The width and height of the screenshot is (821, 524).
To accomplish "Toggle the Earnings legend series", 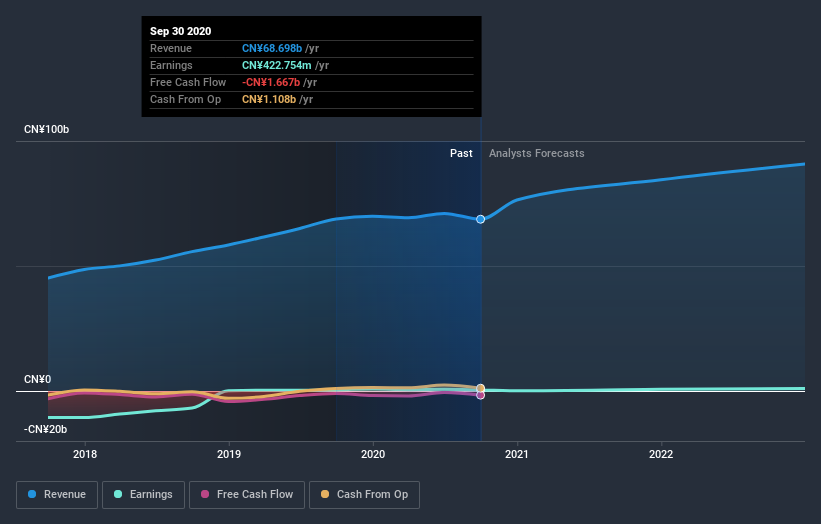I will (143, 495).
